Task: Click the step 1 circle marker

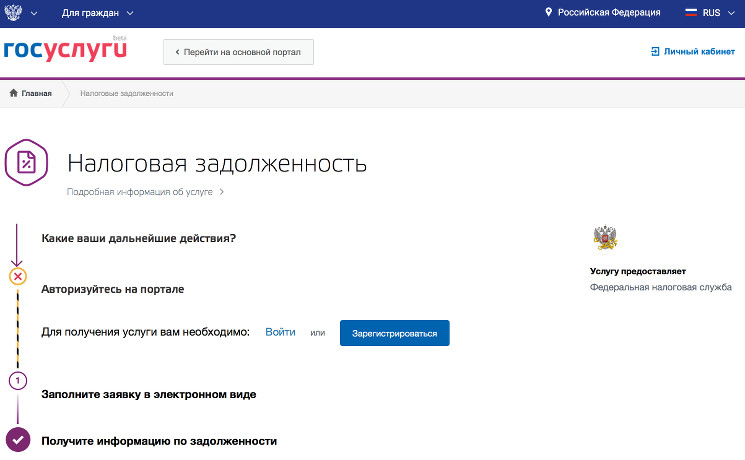Action: 17,381
